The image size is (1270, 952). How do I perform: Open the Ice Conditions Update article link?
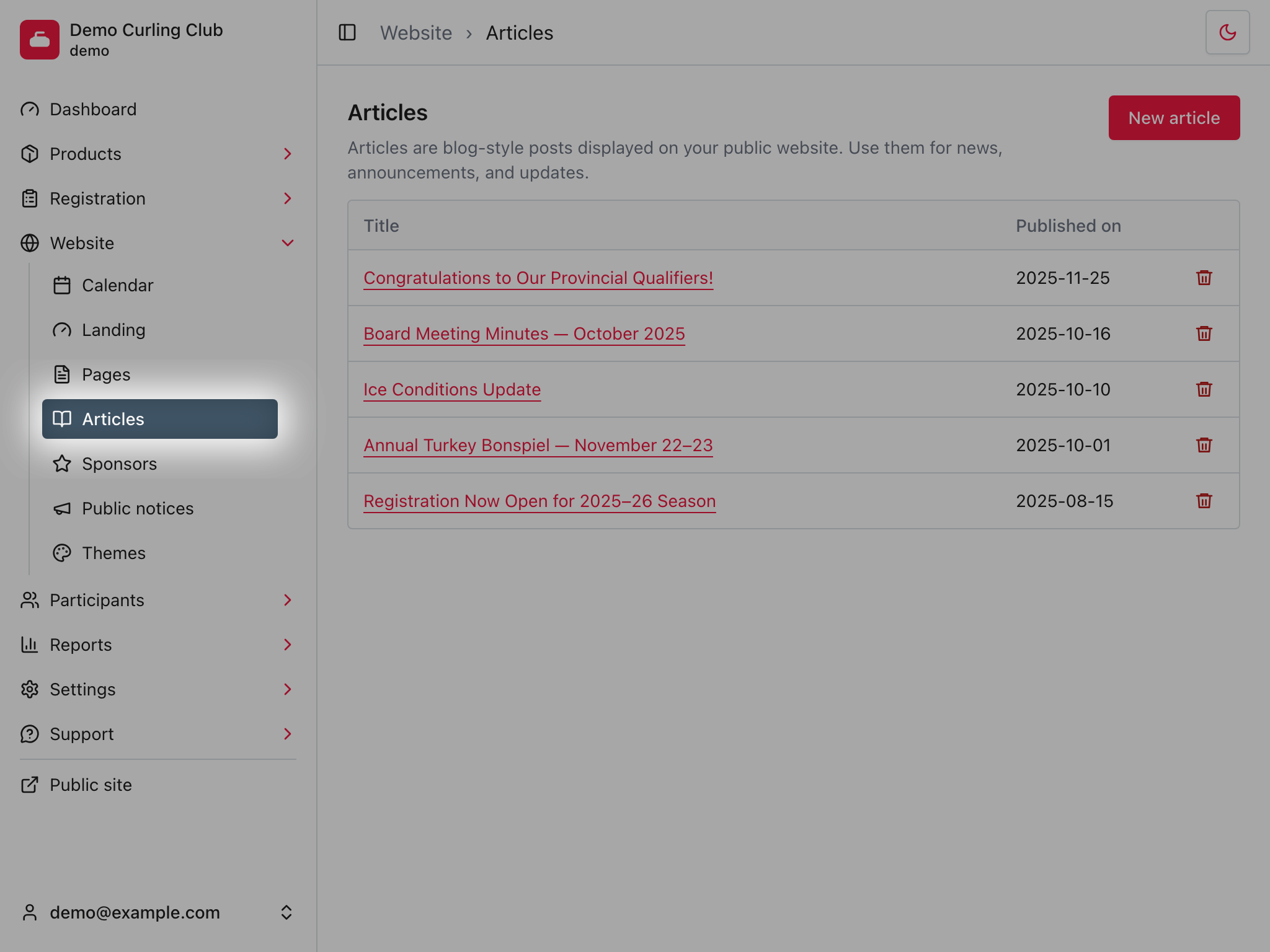(x=452, y=389)
